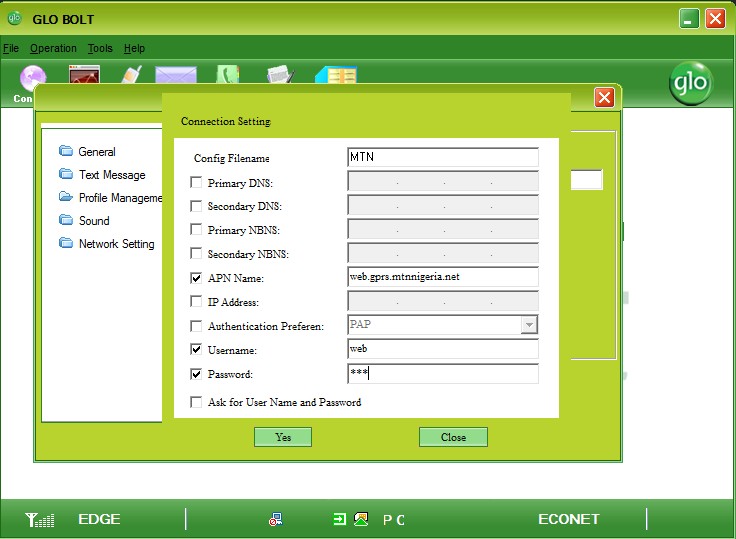
Task: Click the picture icon in status bar
Action: tap(361, 519)
